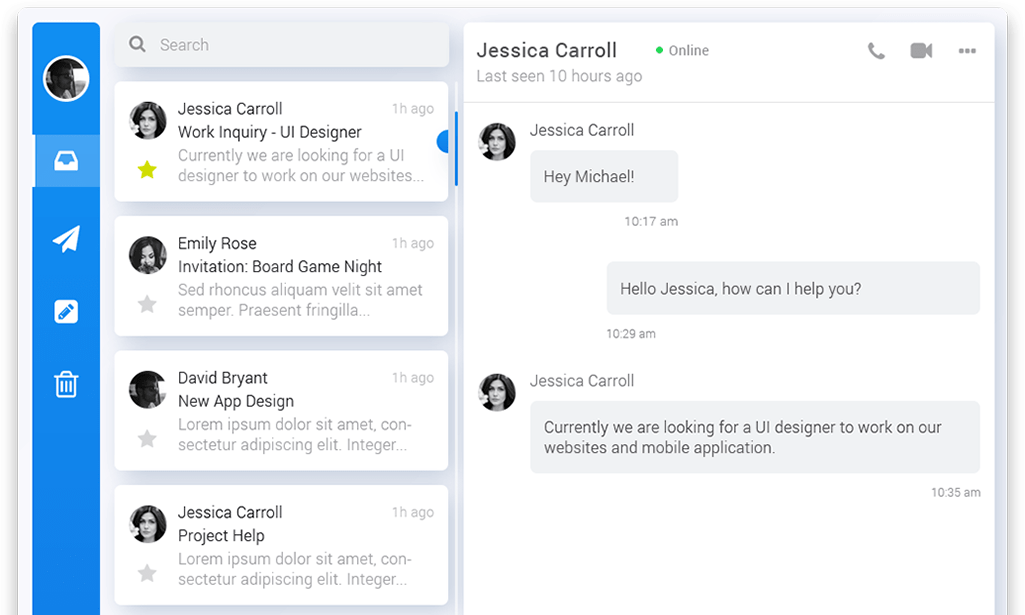
Task: Click the compose pencil icon
Action: (x=66, y=312)
